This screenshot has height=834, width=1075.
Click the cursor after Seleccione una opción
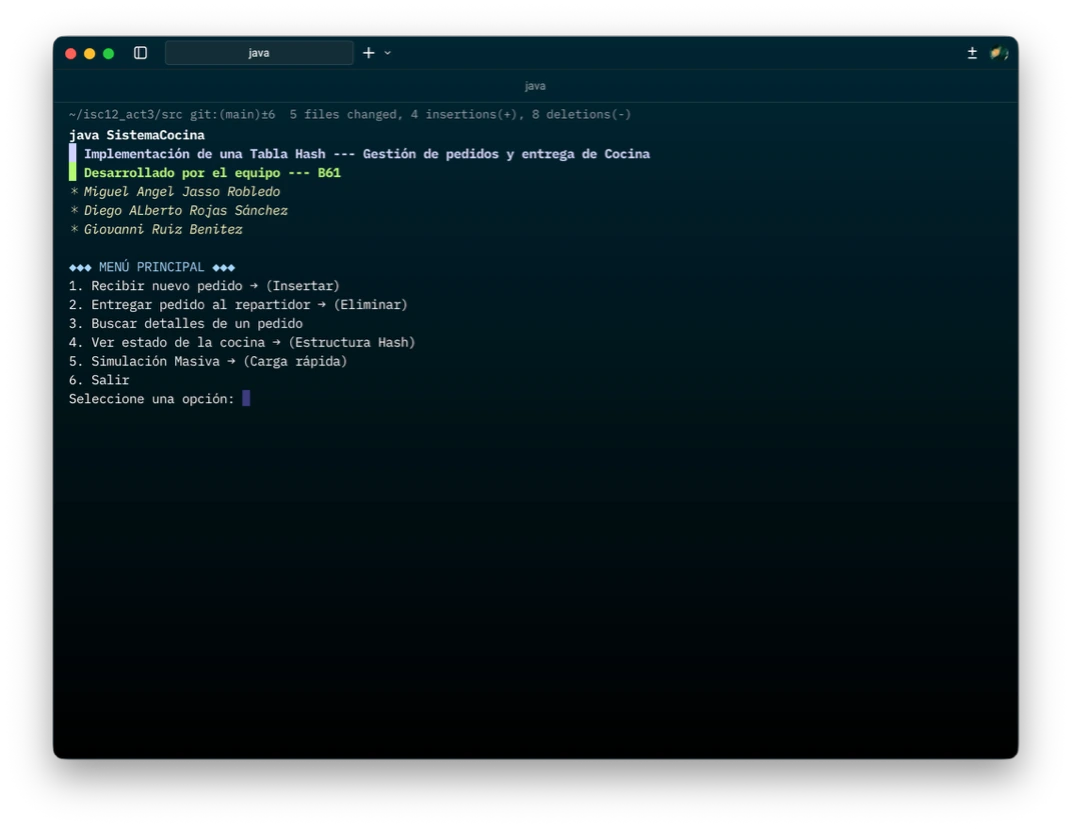(x=246, y=399)
